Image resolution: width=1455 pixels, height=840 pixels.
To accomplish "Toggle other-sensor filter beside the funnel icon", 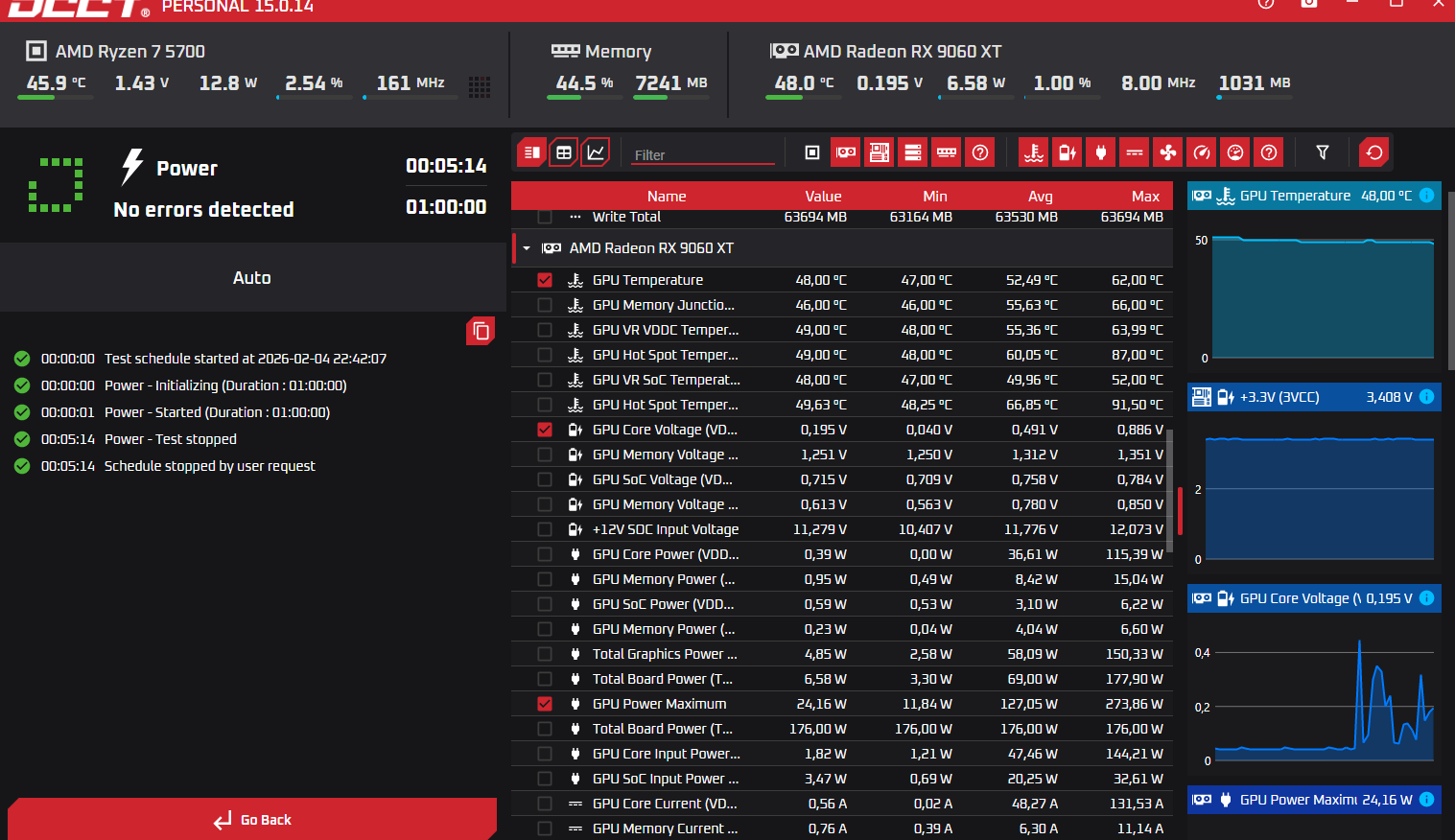I will tap(1269, 152).
